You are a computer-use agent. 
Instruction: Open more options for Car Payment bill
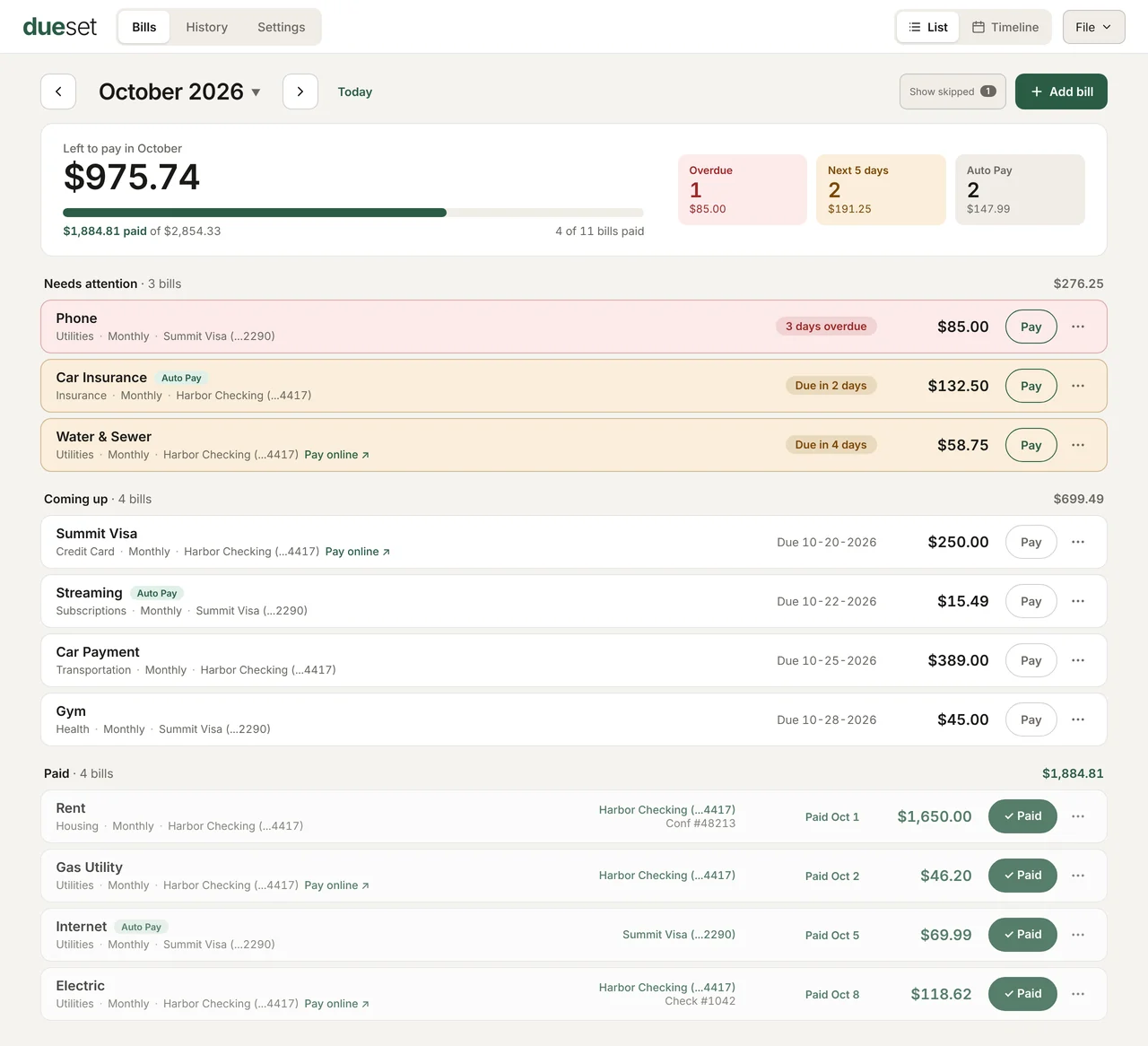point(1078,660)
